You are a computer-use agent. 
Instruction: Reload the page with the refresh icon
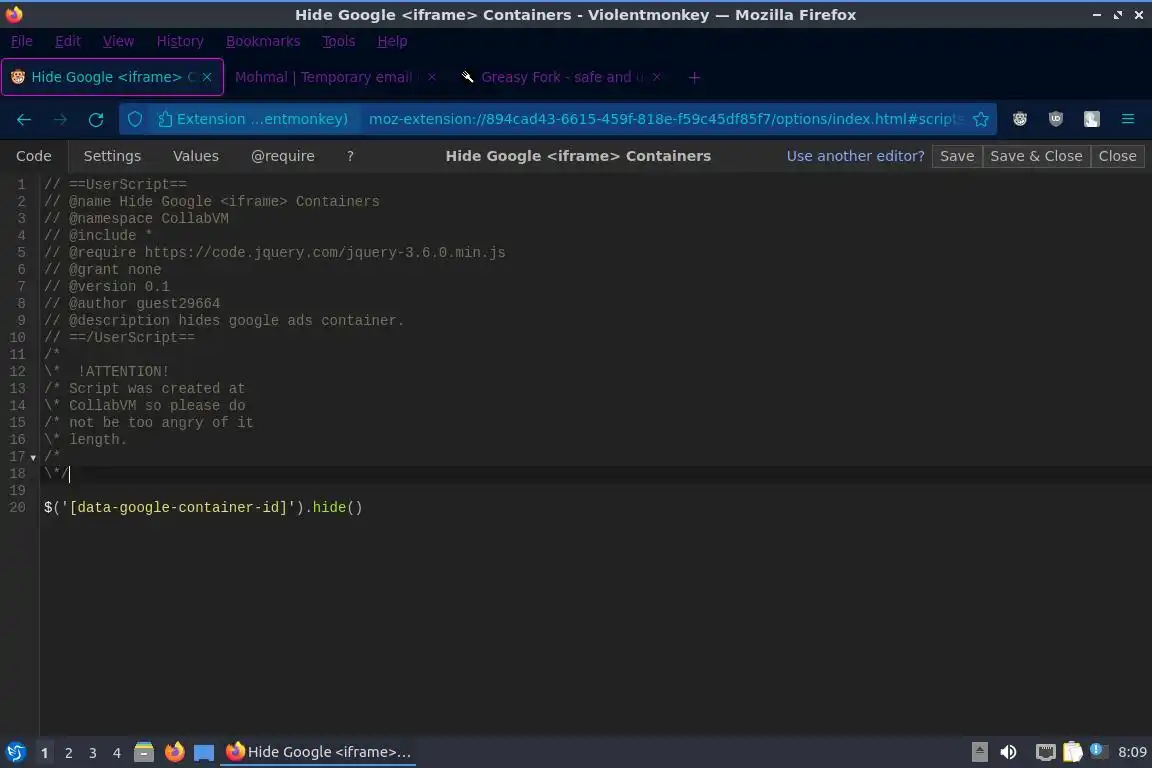[96, 119]
